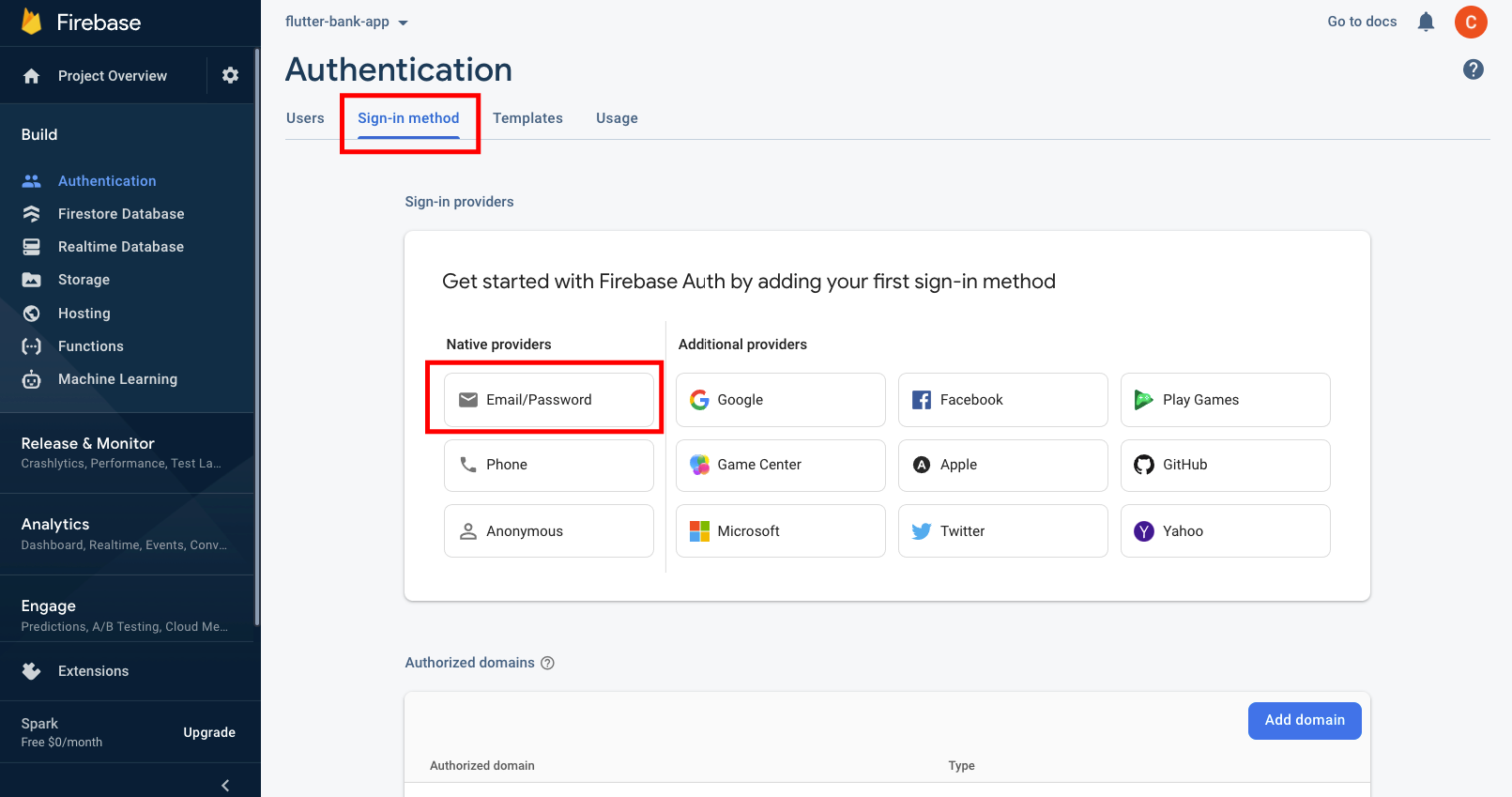Click the Storage icon in sidebar
Screen dimensions: 1512x797
pyautogui.click(x=32, y=280)
